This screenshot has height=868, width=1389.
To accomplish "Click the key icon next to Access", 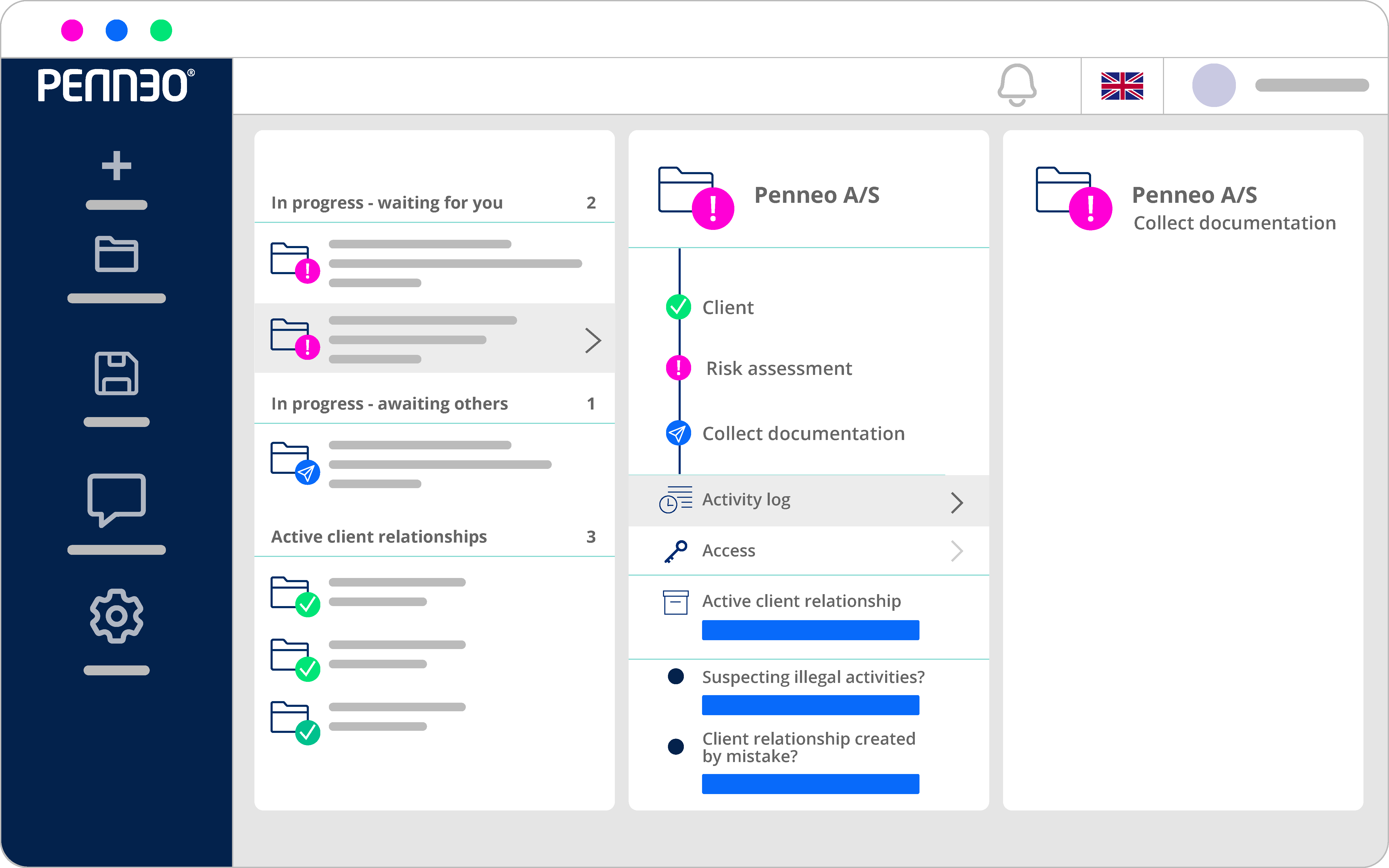I will tap(676, 551).
